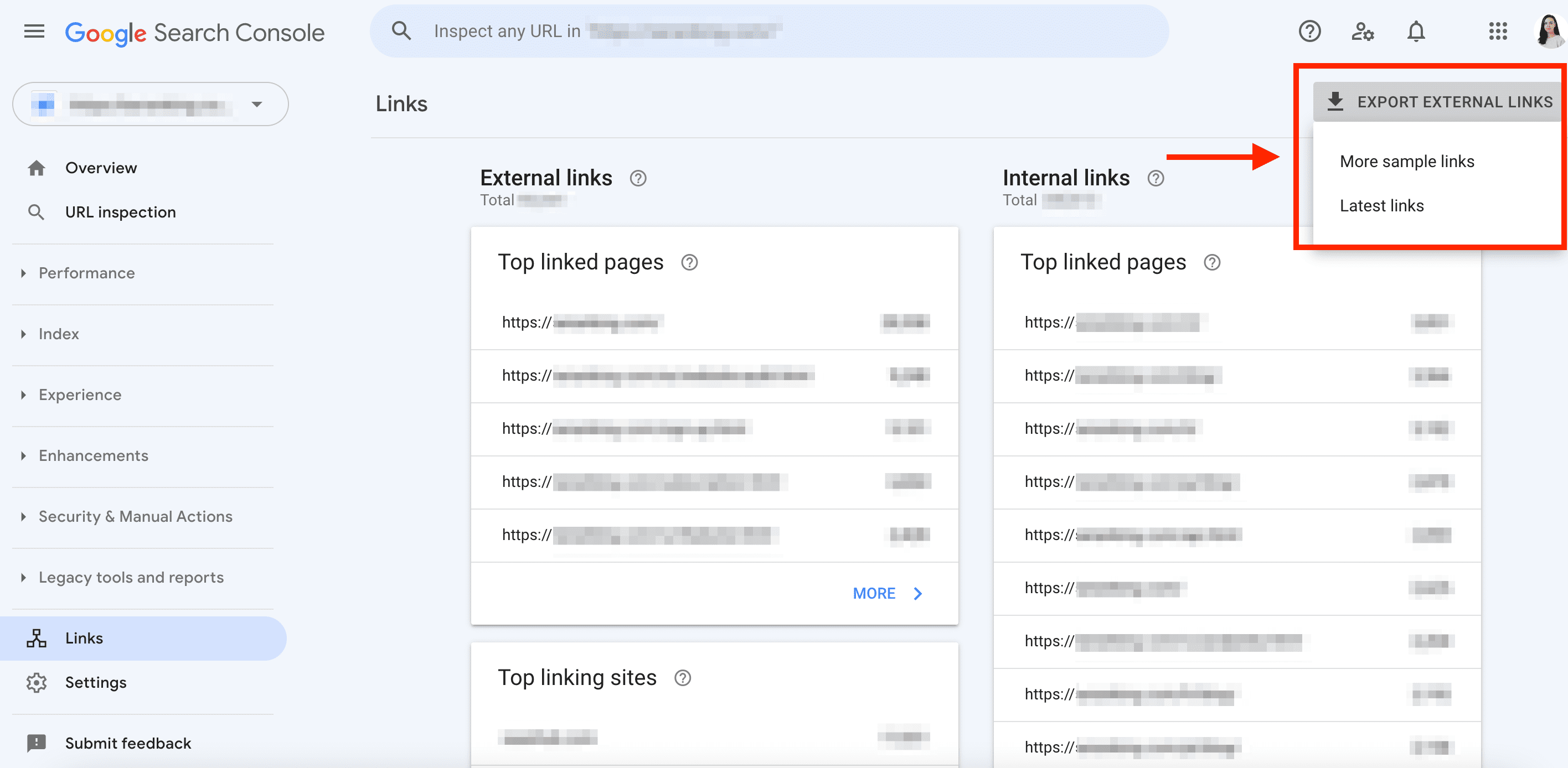Open the Google apps grid

point(1497,31)
